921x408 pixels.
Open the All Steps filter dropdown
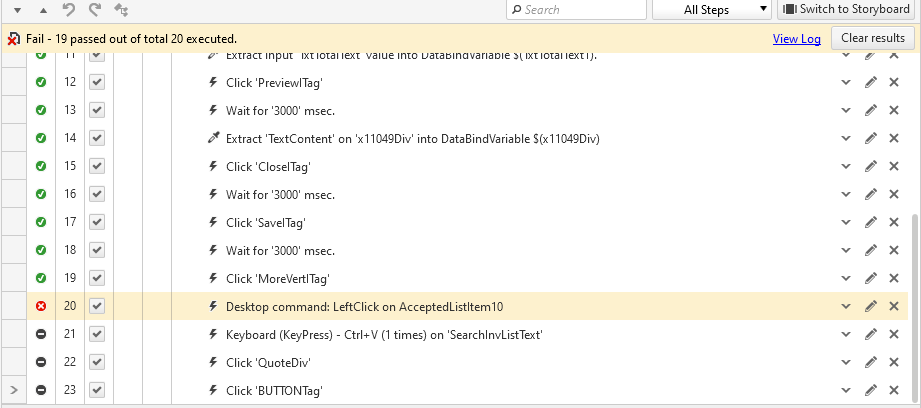coord(711,10)
